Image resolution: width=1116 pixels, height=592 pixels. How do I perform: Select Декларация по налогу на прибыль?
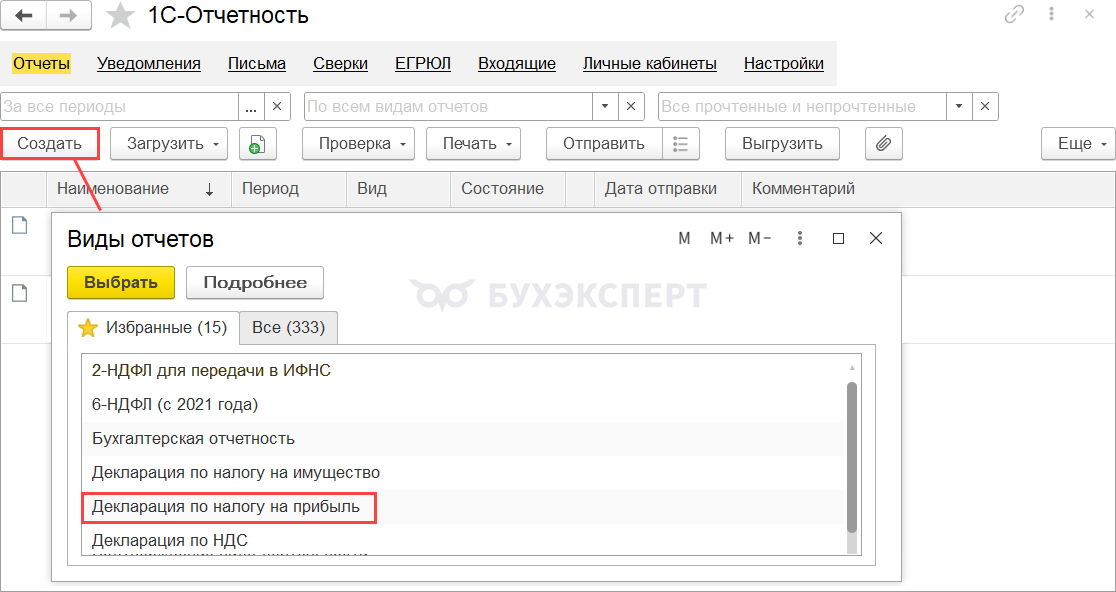tap(463, 507)
